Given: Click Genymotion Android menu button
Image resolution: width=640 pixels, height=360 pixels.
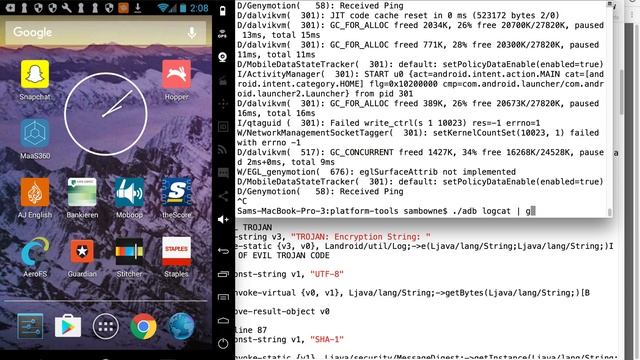Looking at the screenshot, I should pos(223,297).
